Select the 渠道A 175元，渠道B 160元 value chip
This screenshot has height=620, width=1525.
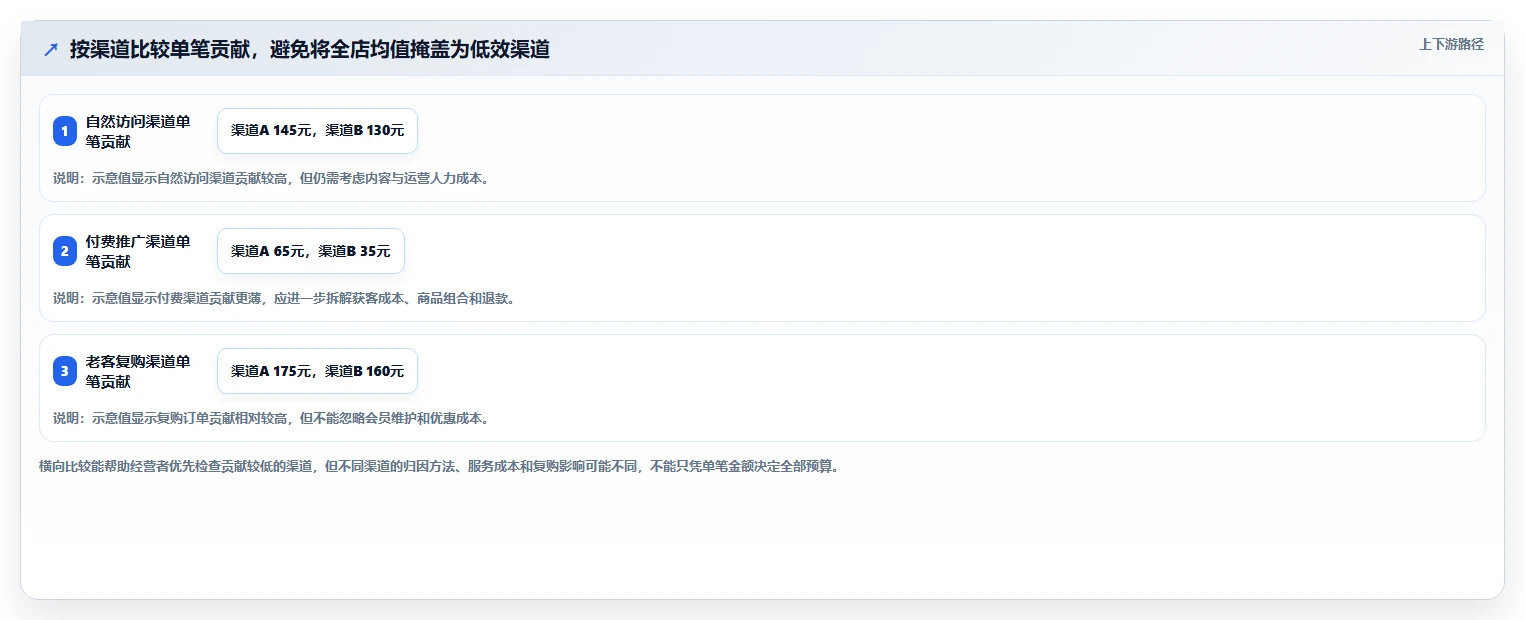[x=317, y=371]
